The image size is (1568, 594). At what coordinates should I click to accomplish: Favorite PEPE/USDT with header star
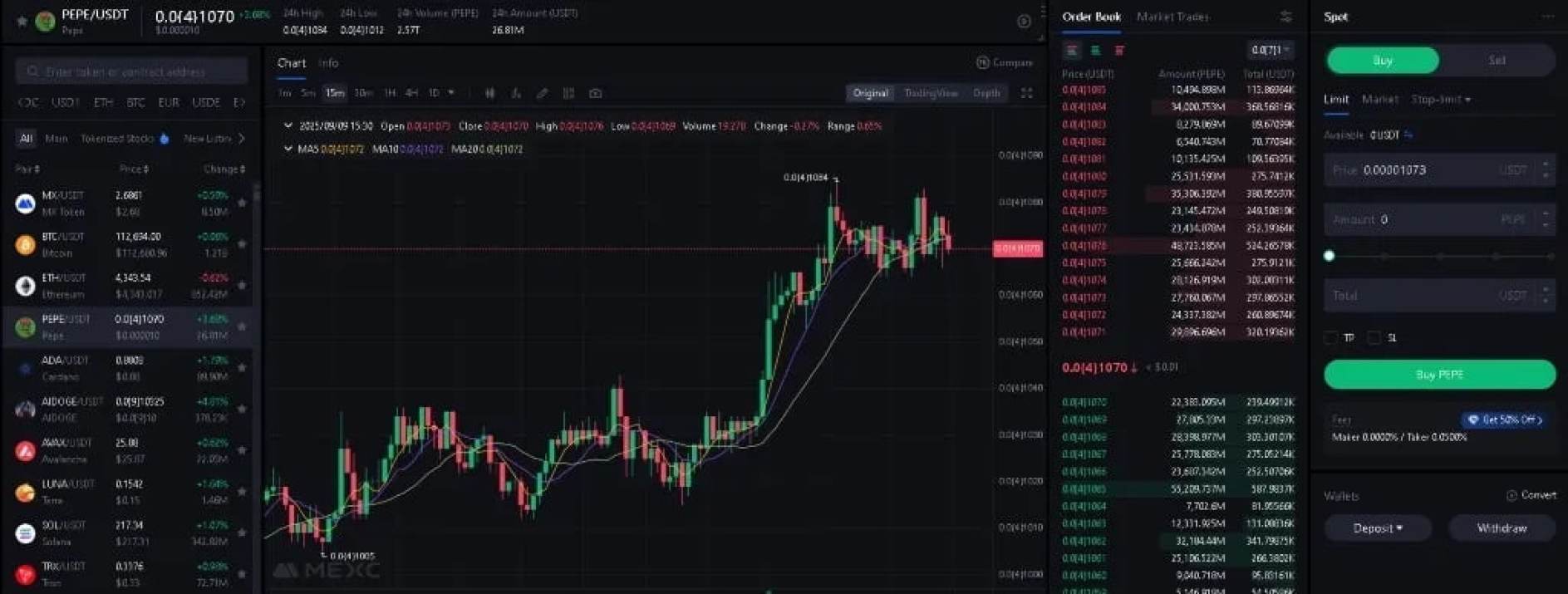22,21
